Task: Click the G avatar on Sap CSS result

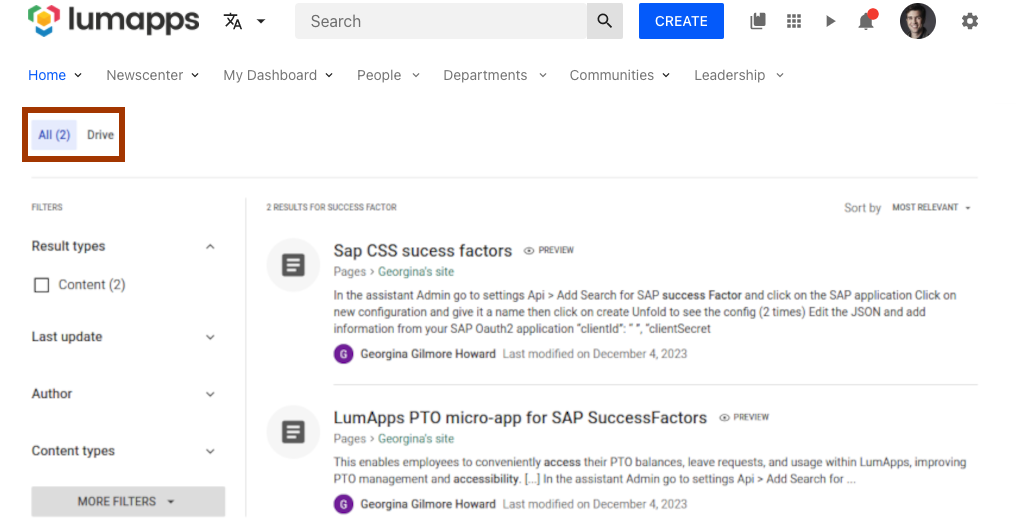Action: click(343, 354)
